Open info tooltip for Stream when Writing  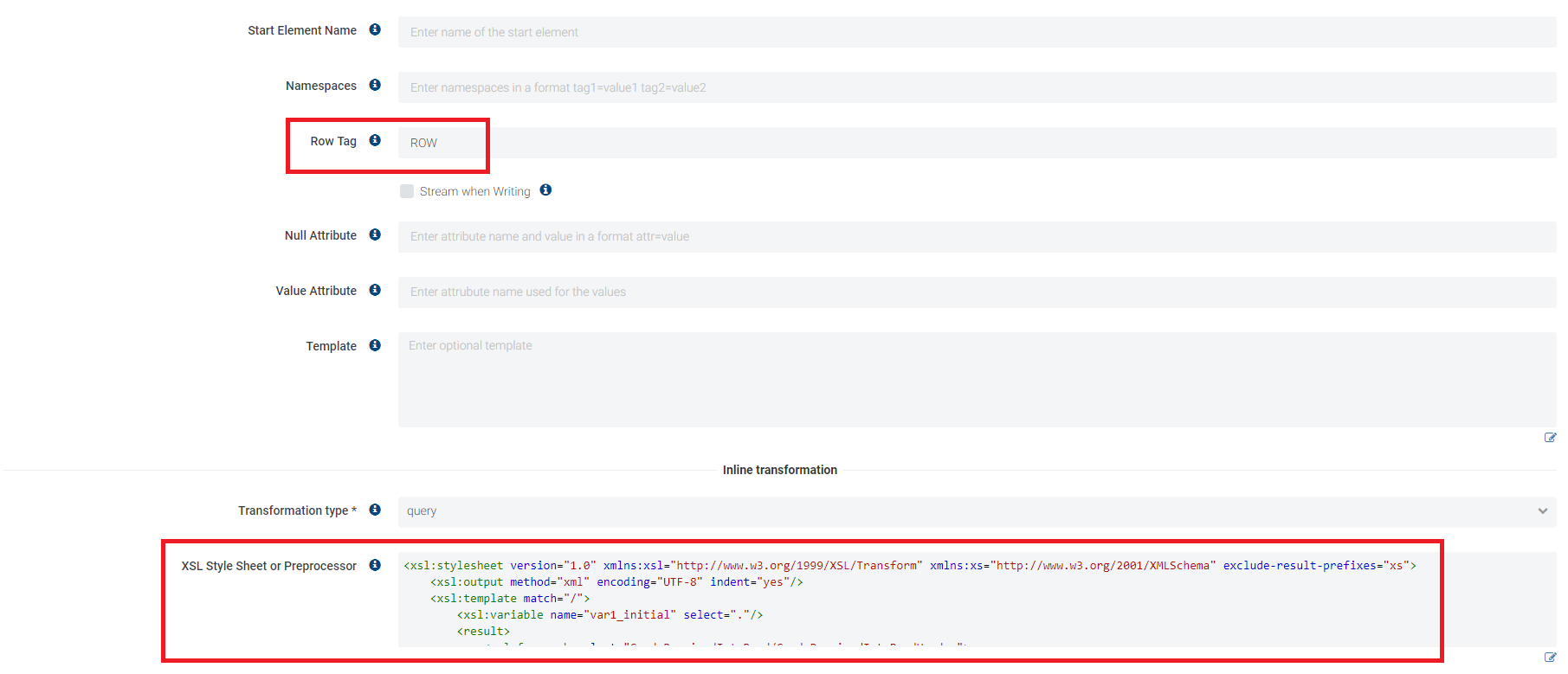[x=545, y=190]
